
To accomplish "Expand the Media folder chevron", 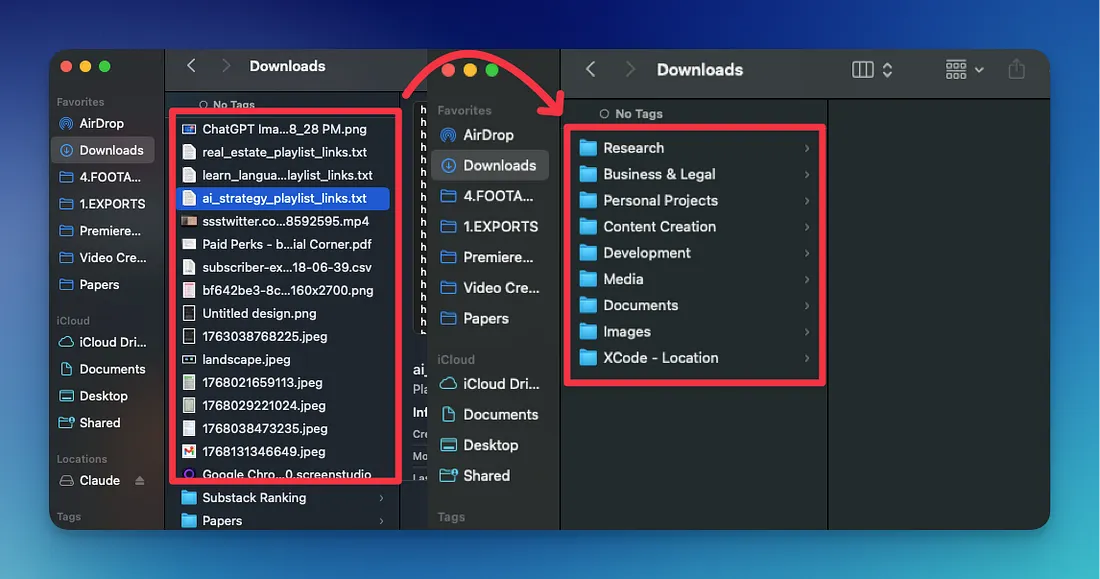I will coord(807,280).
